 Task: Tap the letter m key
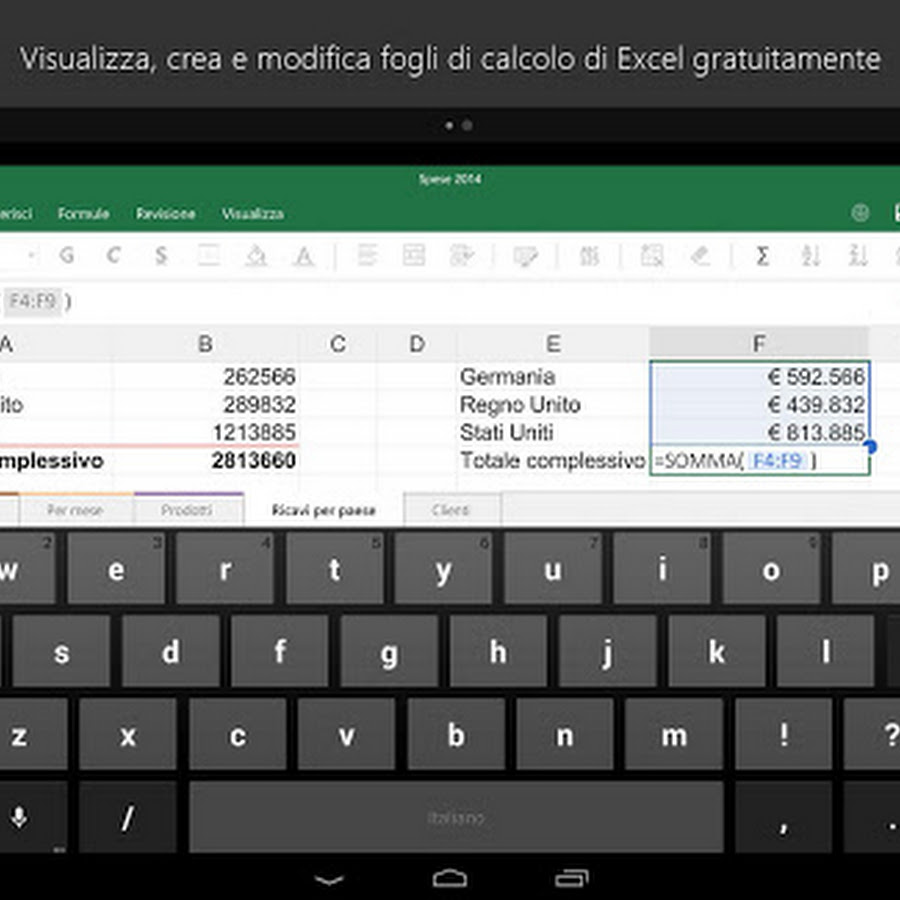tap(674, 734)
